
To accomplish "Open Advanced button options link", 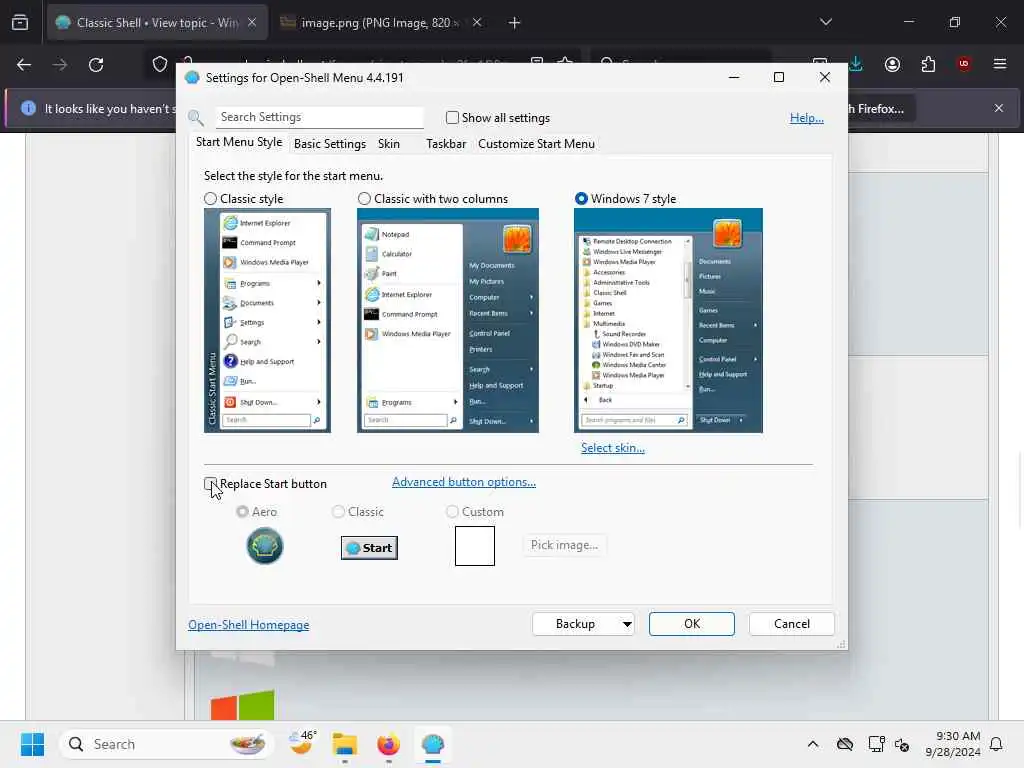I will pyautogui.click(x=464, y=482).
